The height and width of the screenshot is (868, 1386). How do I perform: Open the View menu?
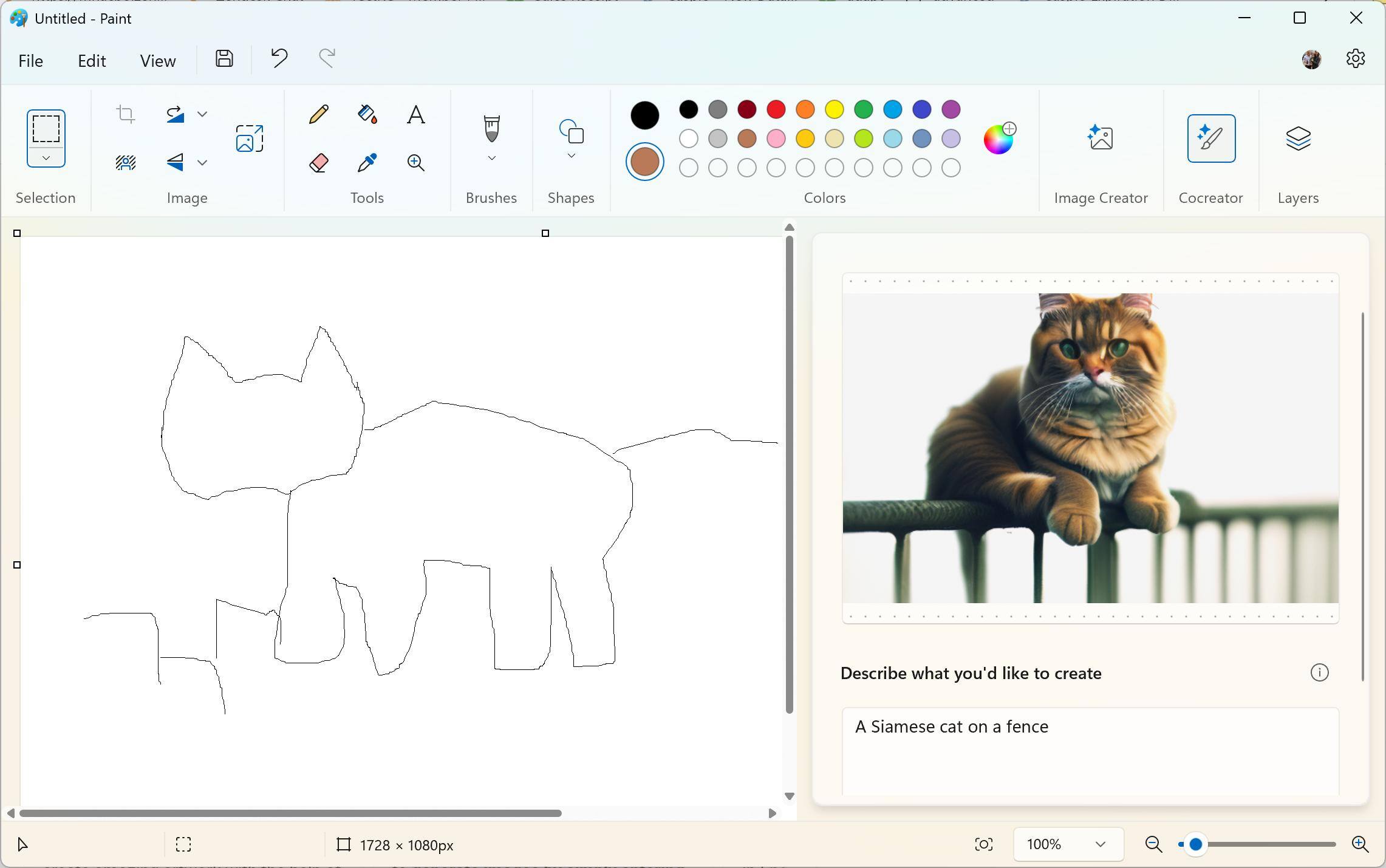[158, 61]
